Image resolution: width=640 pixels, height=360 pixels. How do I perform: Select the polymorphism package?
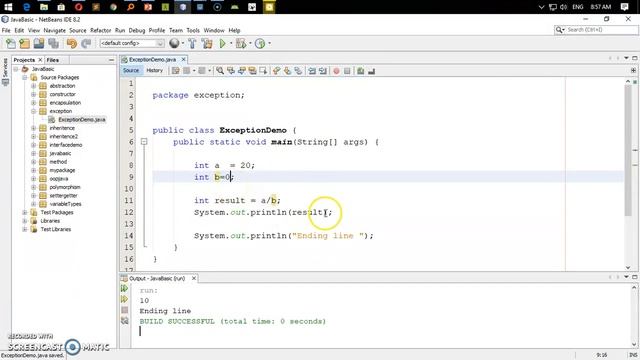point(65,187)
